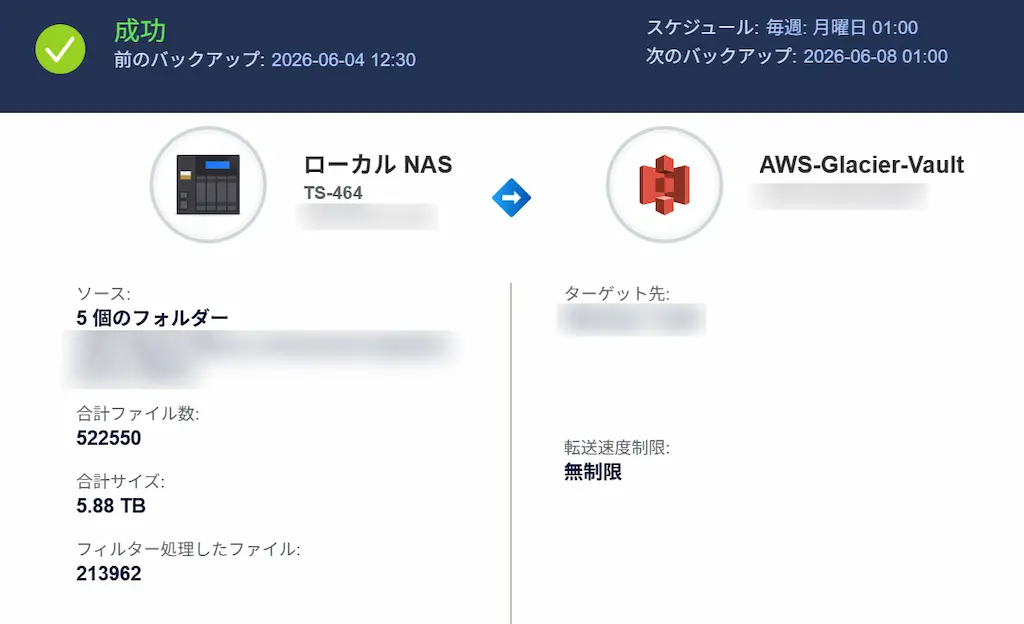Viewport: 1024px width, 624px height.
Task: Click the green success checkmark icon
Action: coord(60,49)
